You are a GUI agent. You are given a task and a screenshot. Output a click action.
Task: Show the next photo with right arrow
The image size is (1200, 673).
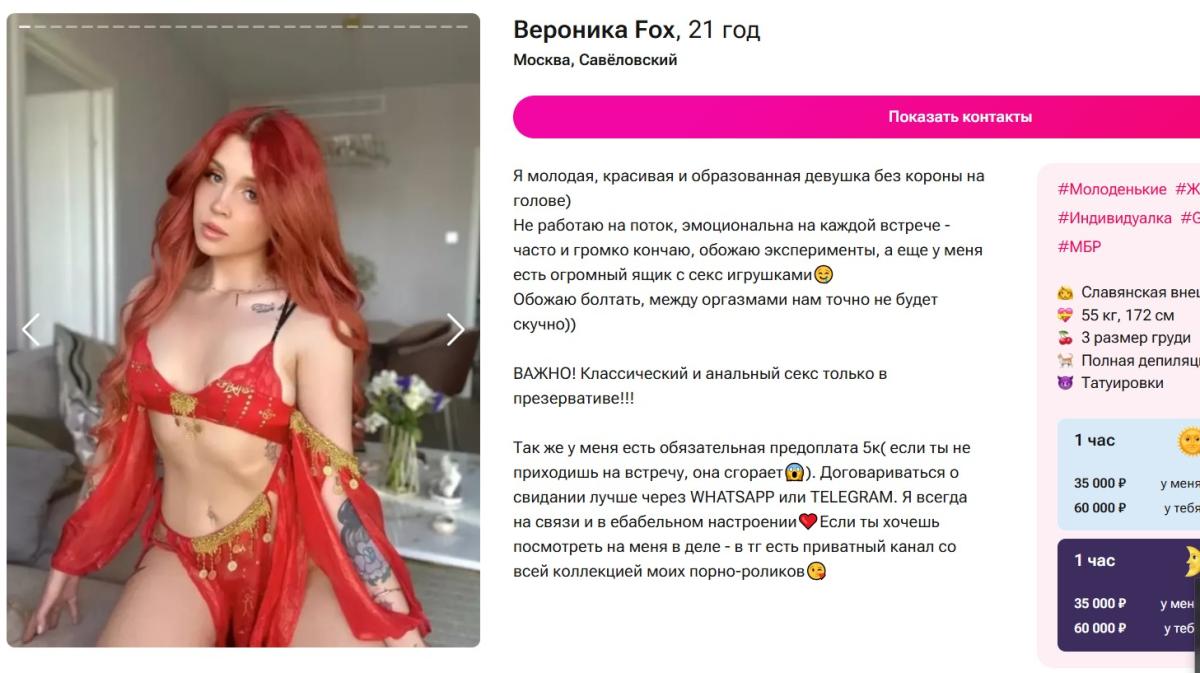455,329
